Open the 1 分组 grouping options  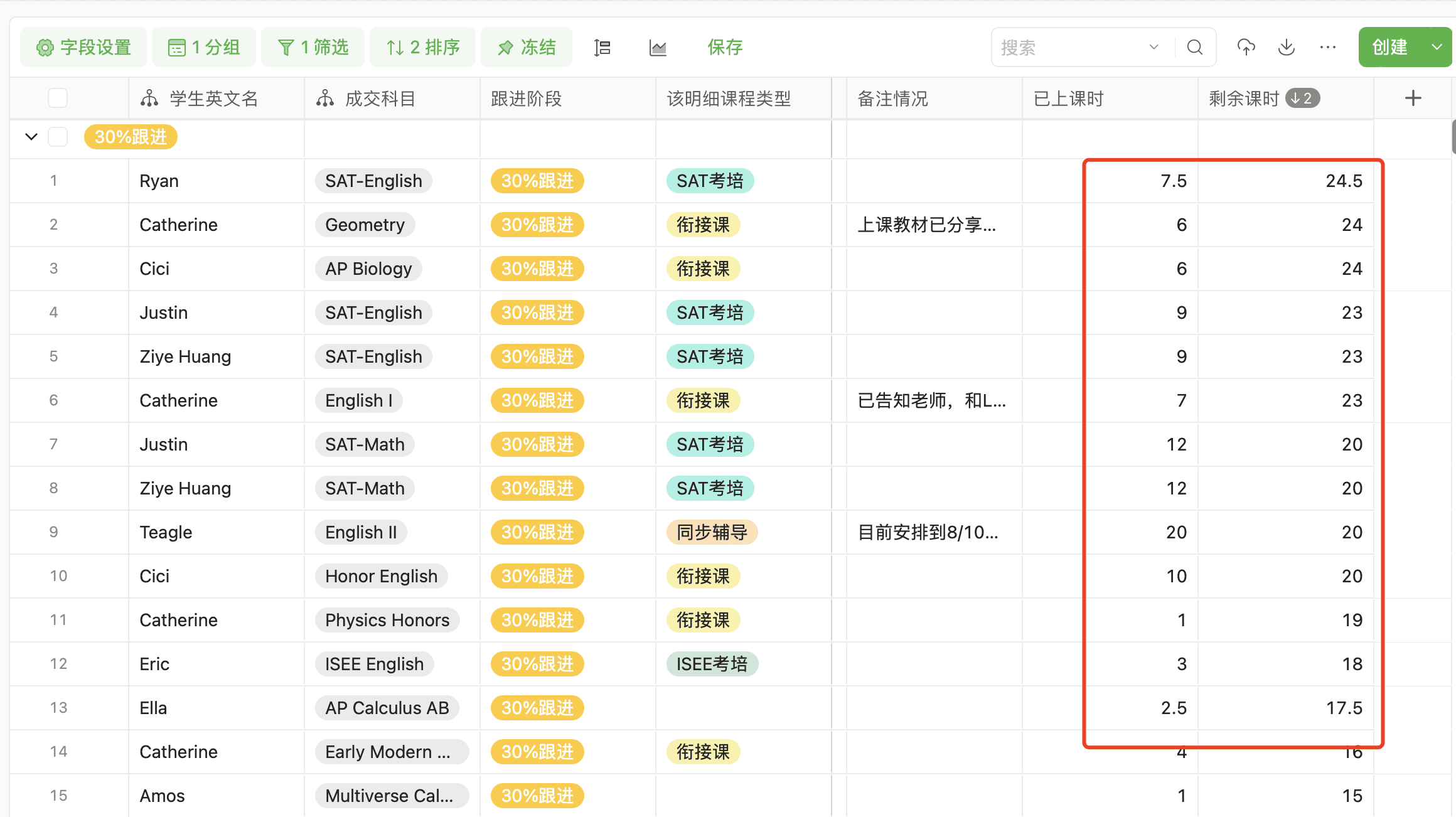[x=204, y=47]
